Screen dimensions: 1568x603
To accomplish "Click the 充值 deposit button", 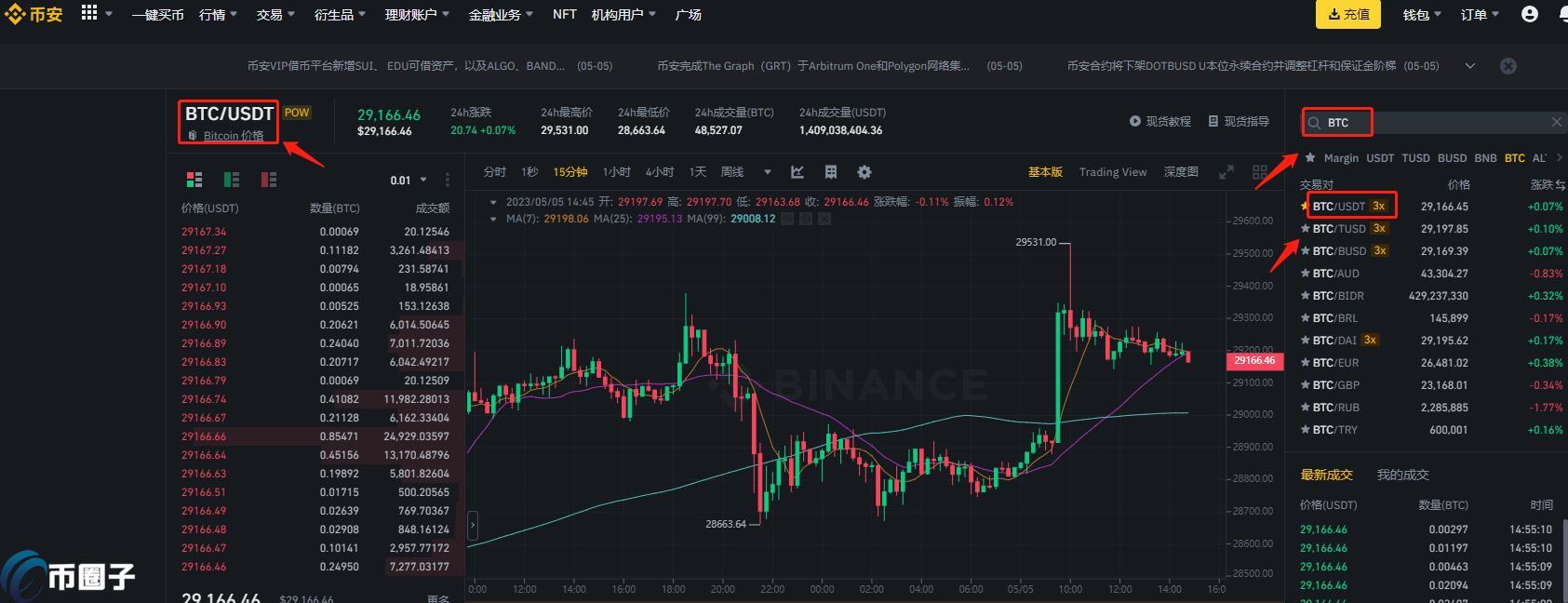I will (x=1348, y=15).
